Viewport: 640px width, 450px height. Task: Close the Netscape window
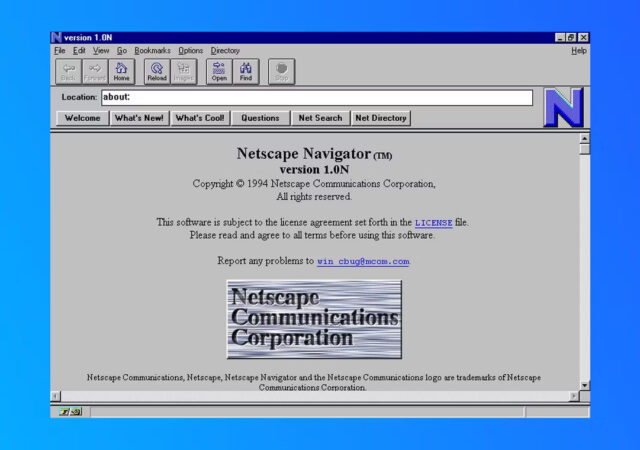pos(584,38)
